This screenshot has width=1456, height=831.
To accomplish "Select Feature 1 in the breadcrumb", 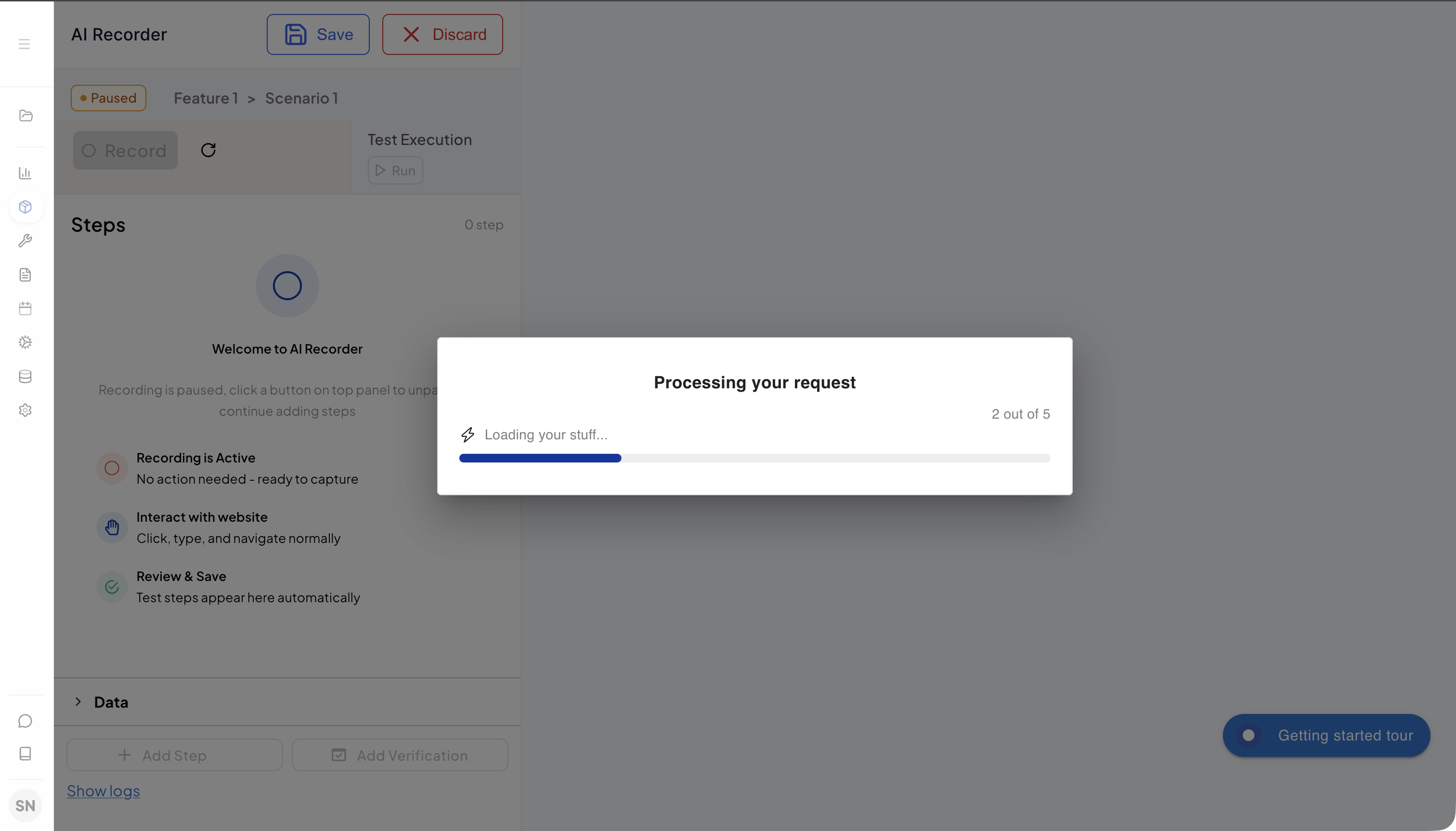I will (205, 98).
